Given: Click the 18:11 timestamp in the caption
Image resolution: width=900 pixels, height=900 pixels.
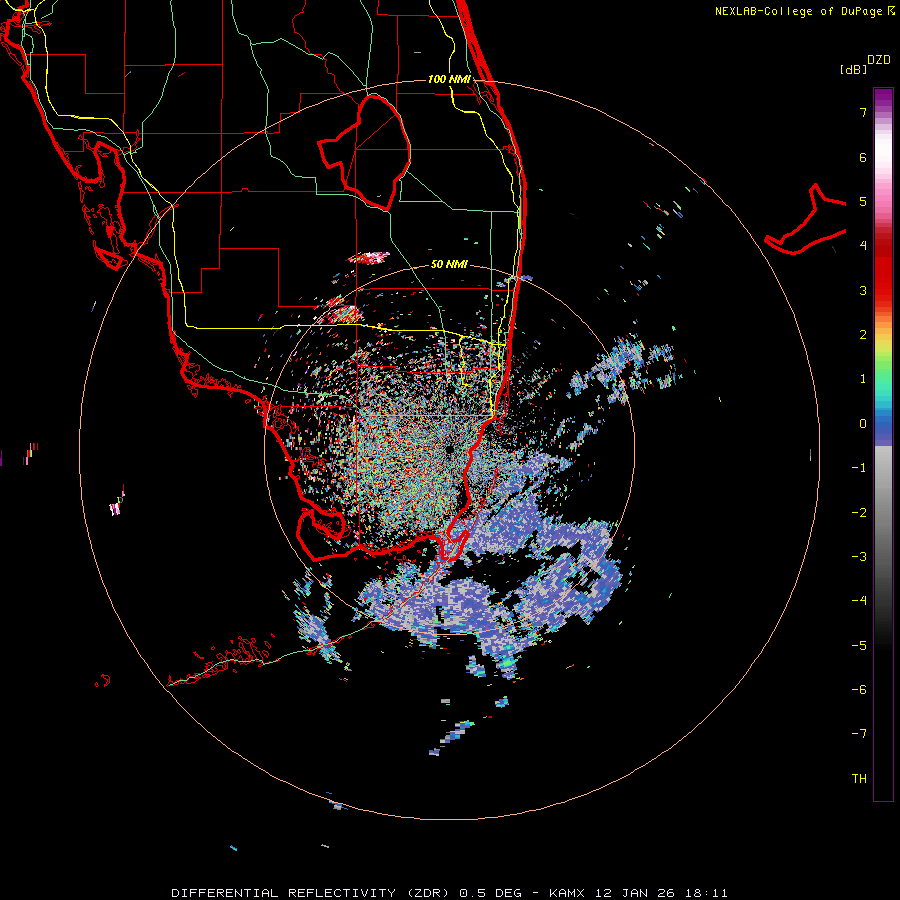Looking at the screenshot, I should point(709,893).
